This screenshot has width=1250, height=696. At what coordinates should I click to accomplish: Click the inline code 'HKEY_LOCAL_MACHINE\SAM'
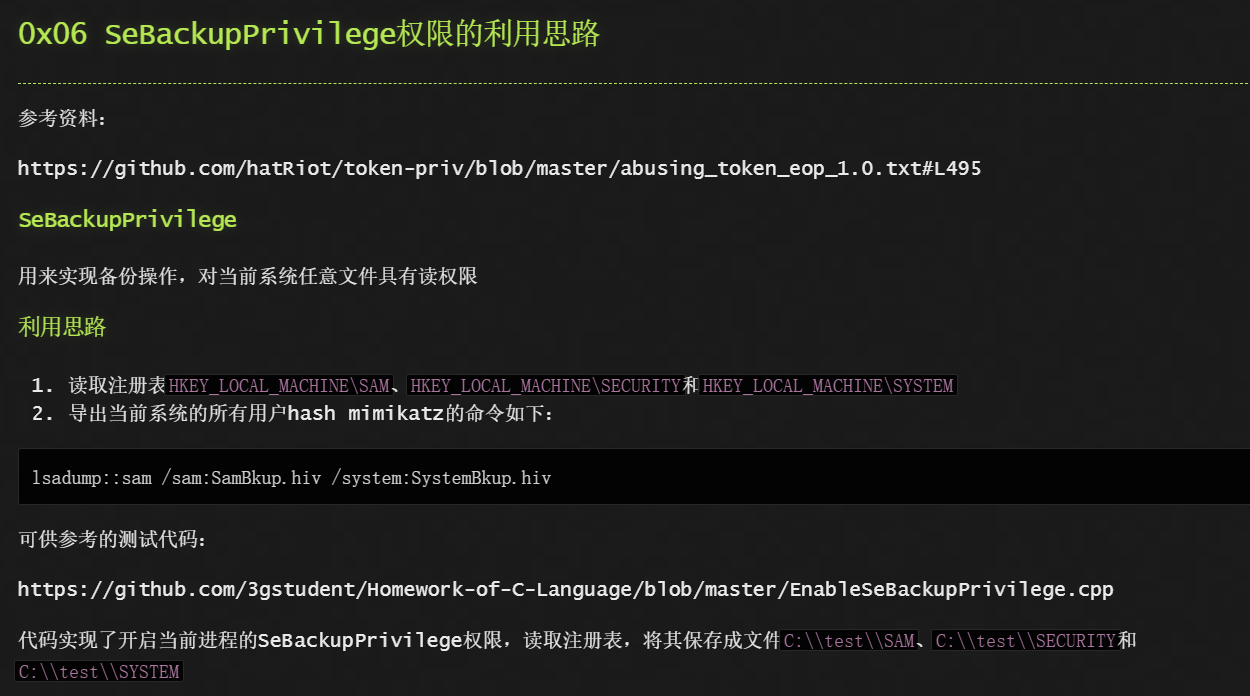click(279, 385)
